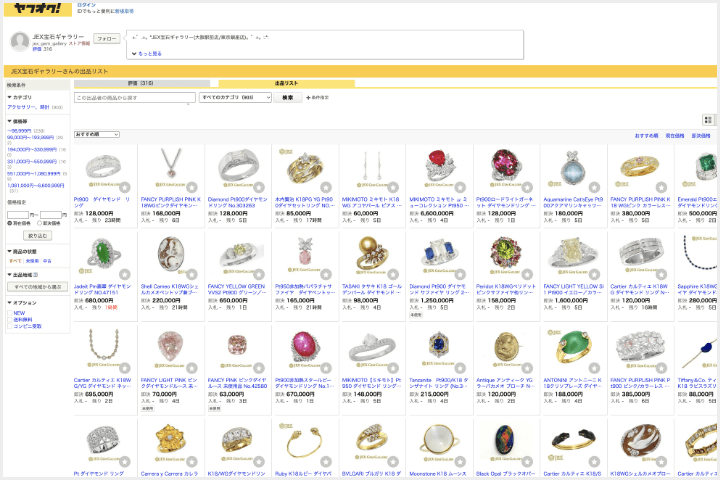The image size is (720, 480).
Task: Add Pt900 diamond ring to watchlist star
Action: point(125,187)
